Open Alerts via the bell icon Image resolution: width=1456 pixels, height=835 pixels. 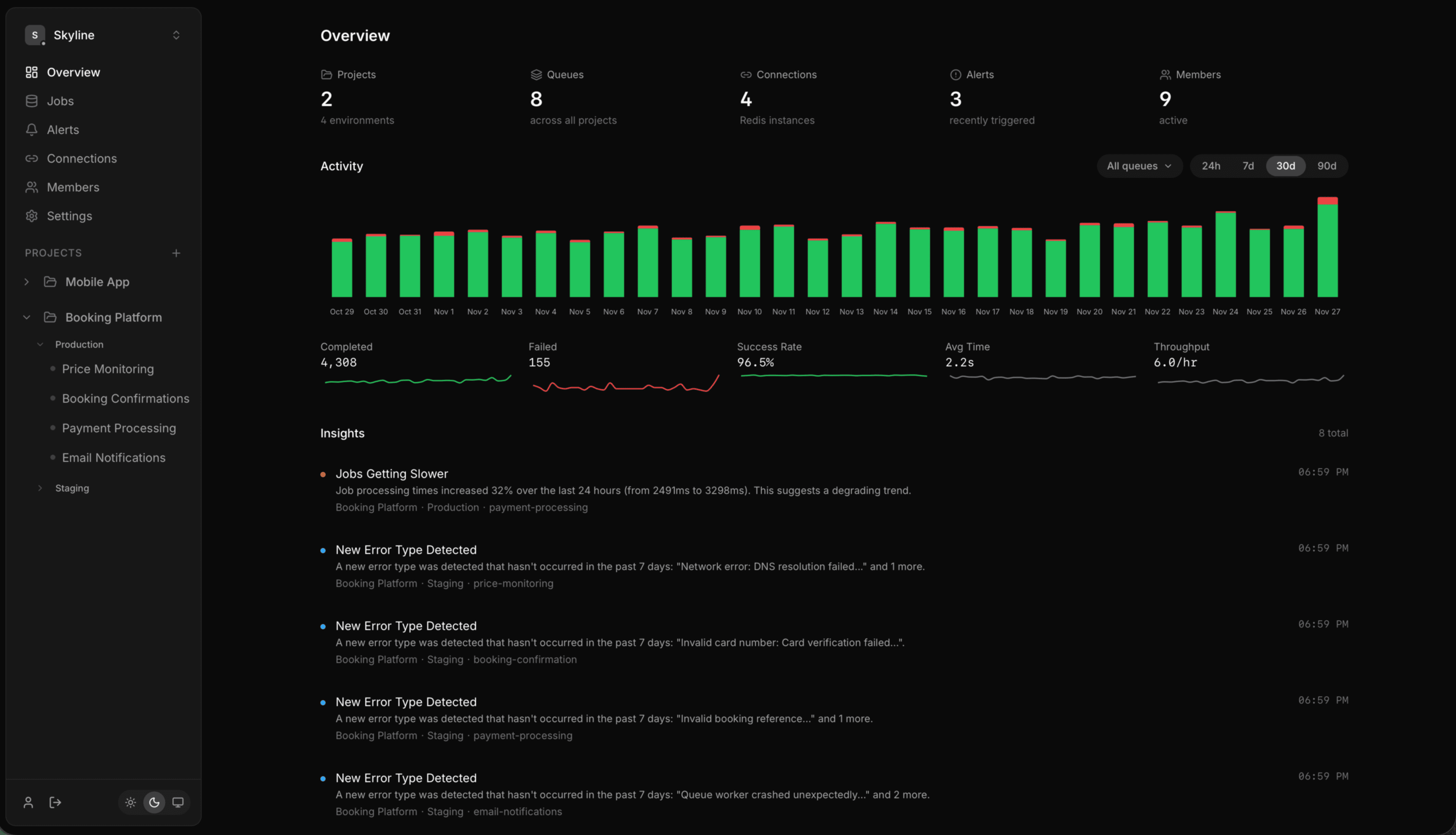32,130
